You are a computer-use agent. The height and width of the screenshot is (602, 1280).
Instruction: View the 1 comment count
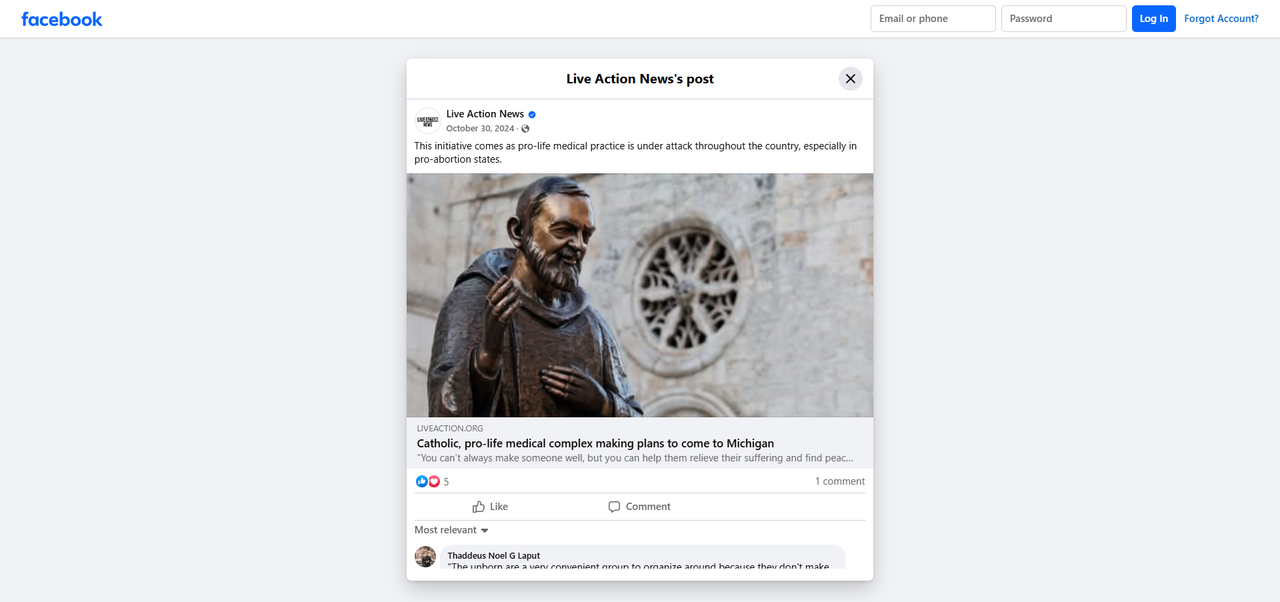(840, 482)
